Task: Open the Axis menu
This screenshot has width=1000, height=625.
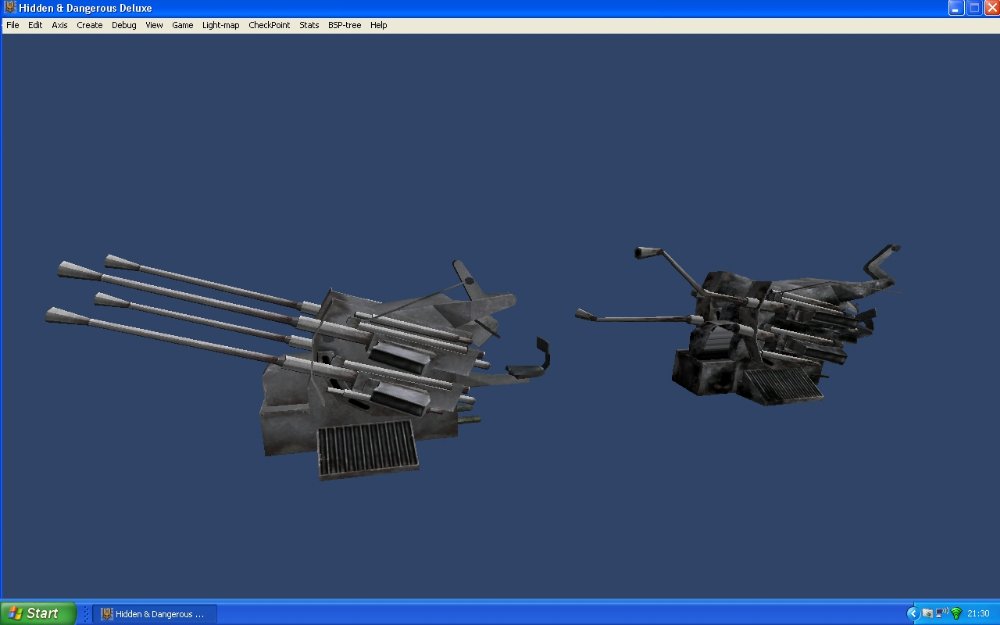Action: (x=59, y=25)
